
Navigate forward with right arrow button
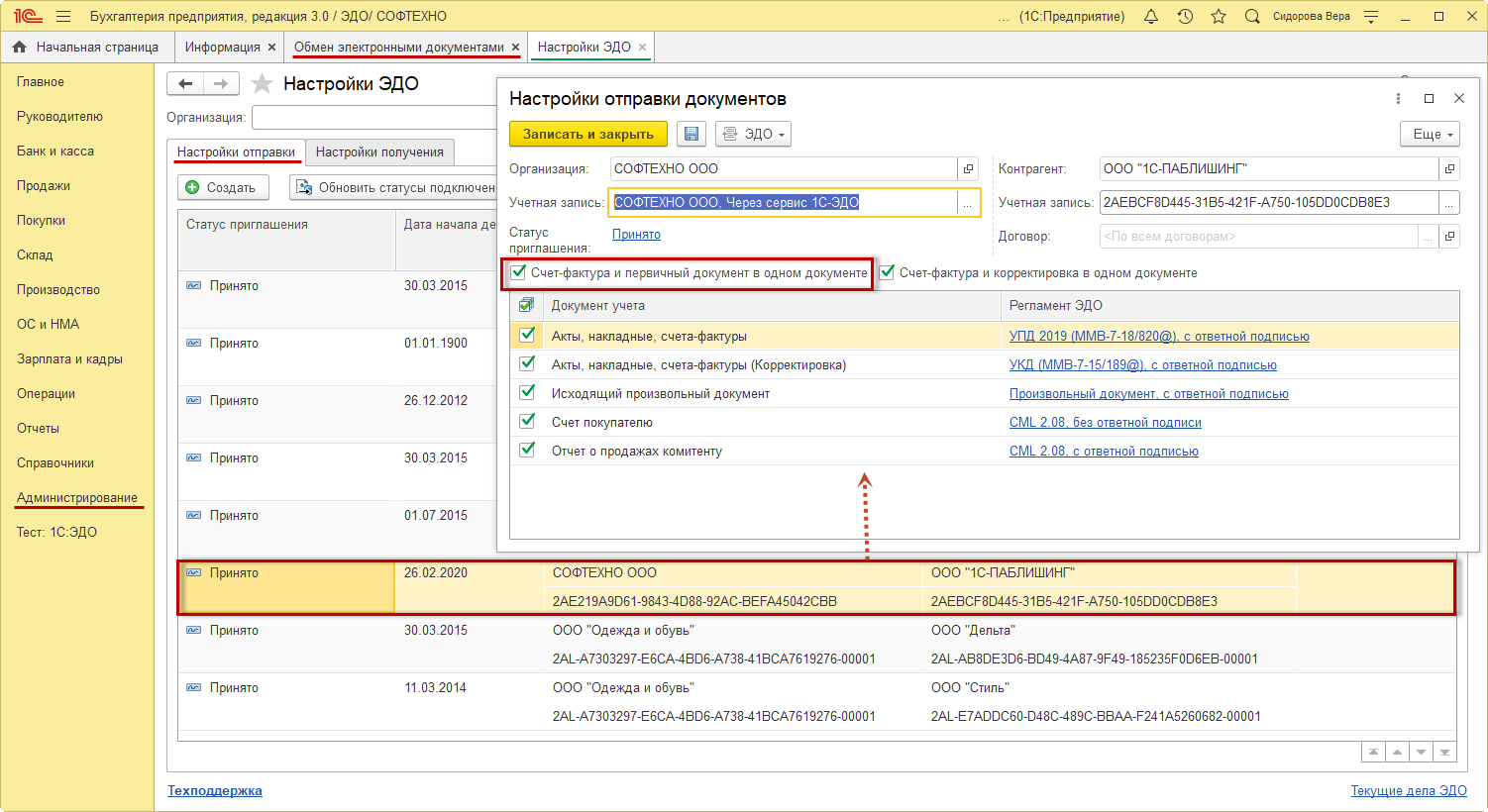click(221, 84)
